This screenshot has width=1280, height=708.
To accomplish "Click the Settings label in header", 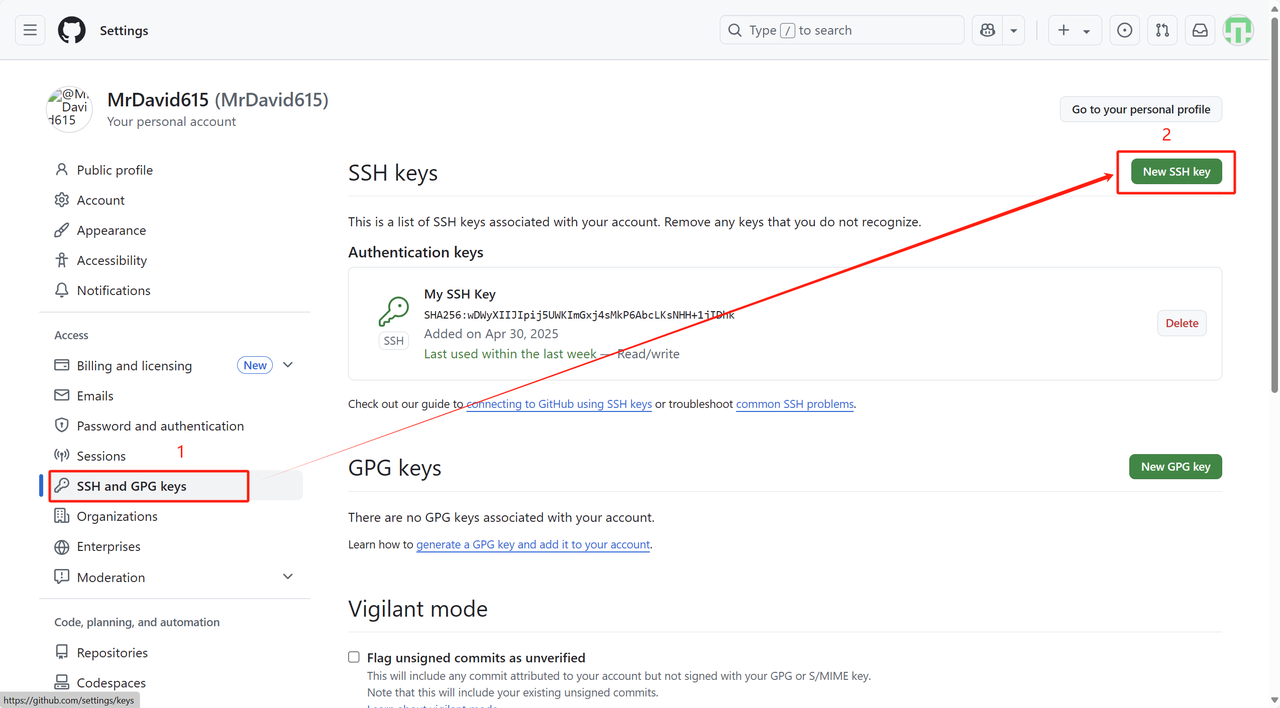I will [124, 30].
